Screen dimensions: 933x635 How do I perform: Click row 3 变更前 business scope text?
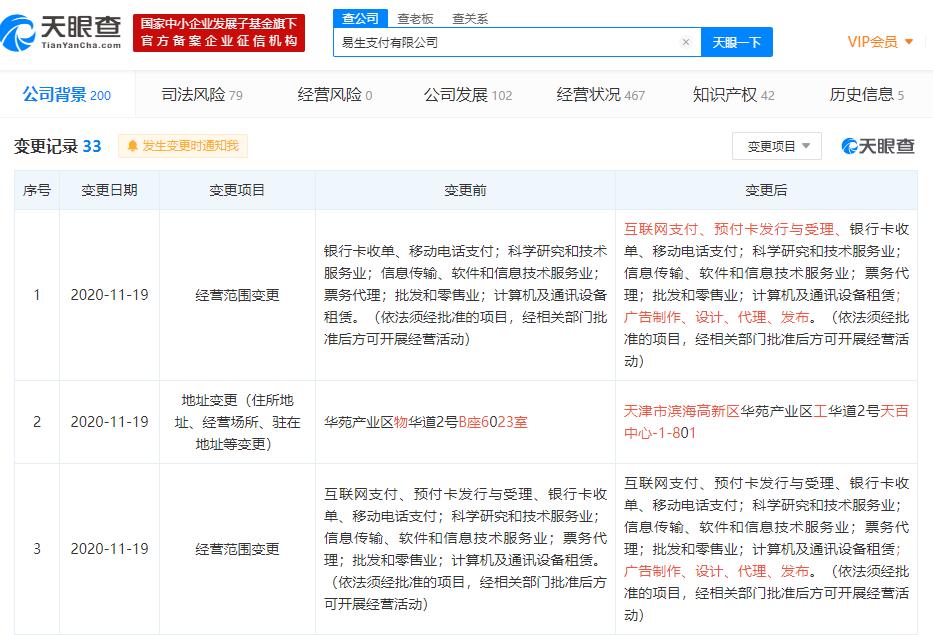465,549
